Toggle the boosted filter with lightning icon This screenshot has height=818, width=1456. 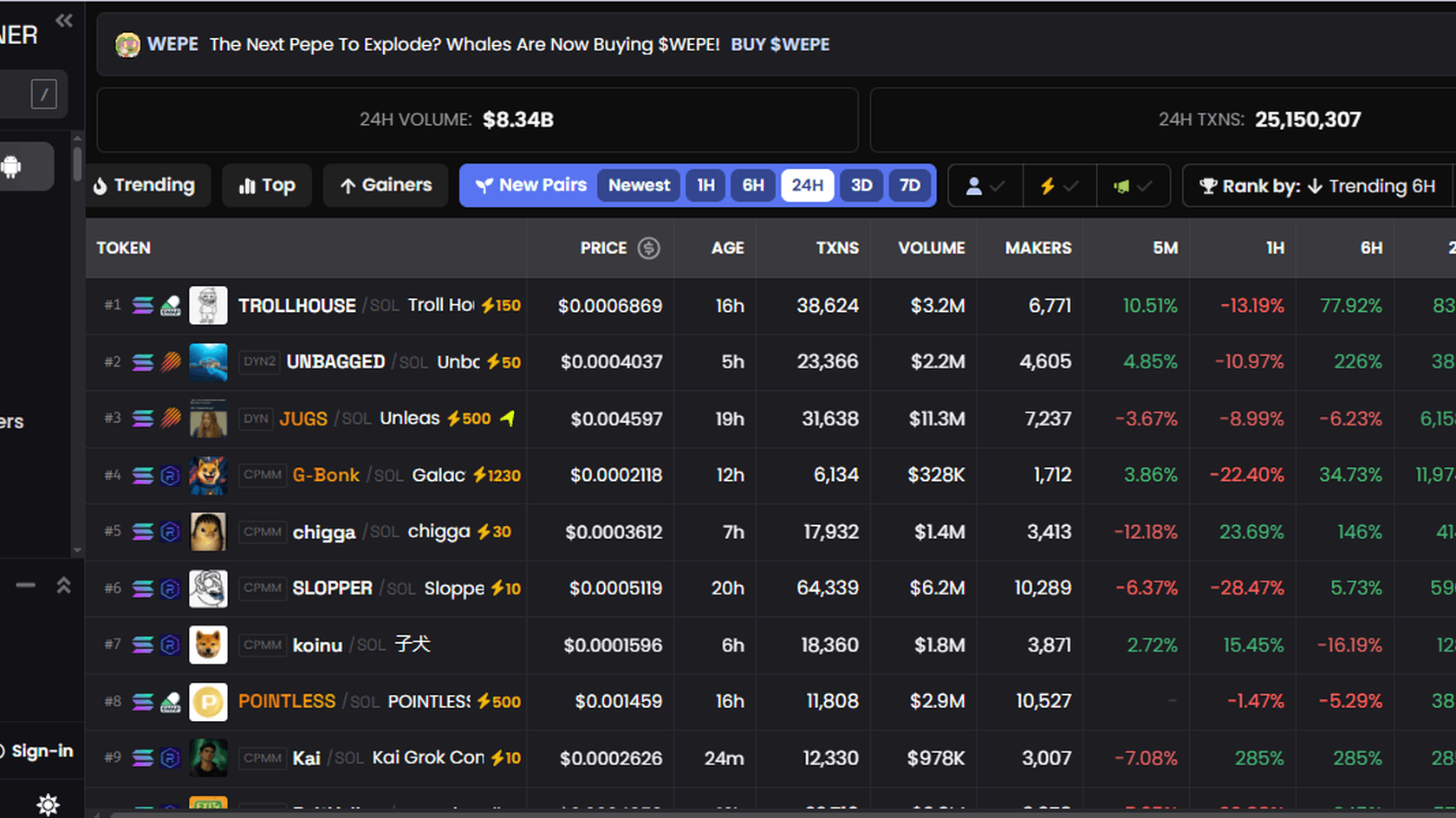point(1058,185)
